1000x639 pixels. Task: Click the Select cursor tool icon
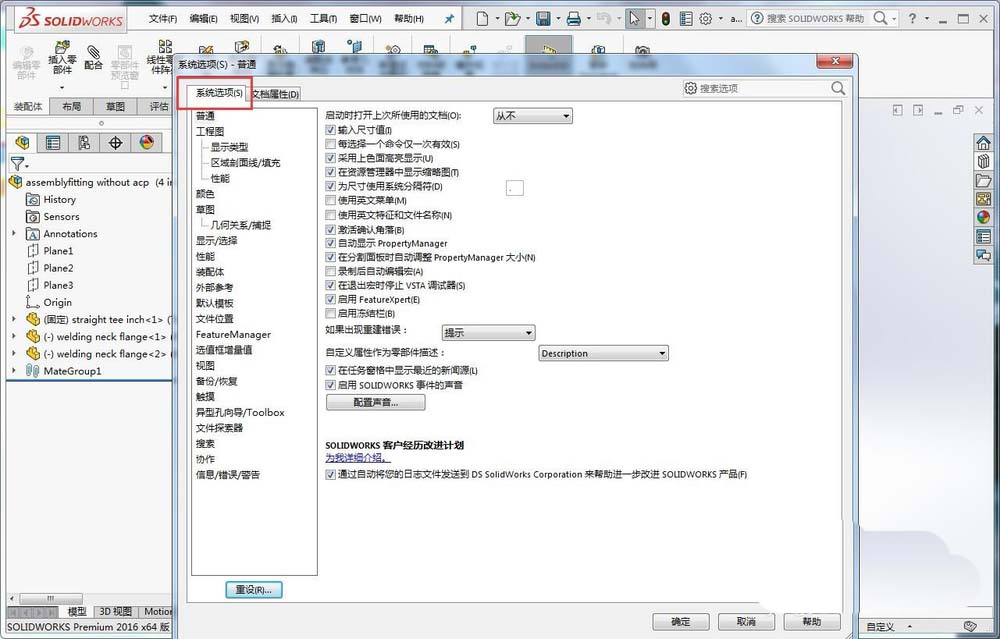point(634,19)
